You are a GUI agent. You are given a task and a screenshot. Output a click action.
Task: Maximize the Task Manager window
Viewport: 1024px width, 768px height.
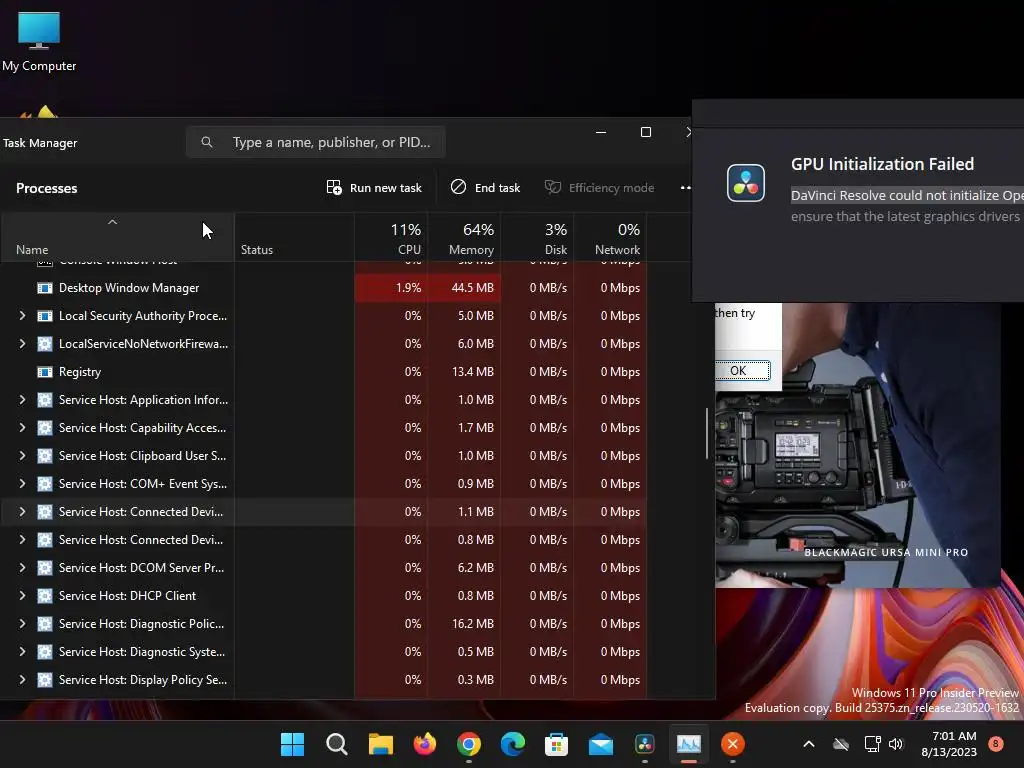pos(646,133)
